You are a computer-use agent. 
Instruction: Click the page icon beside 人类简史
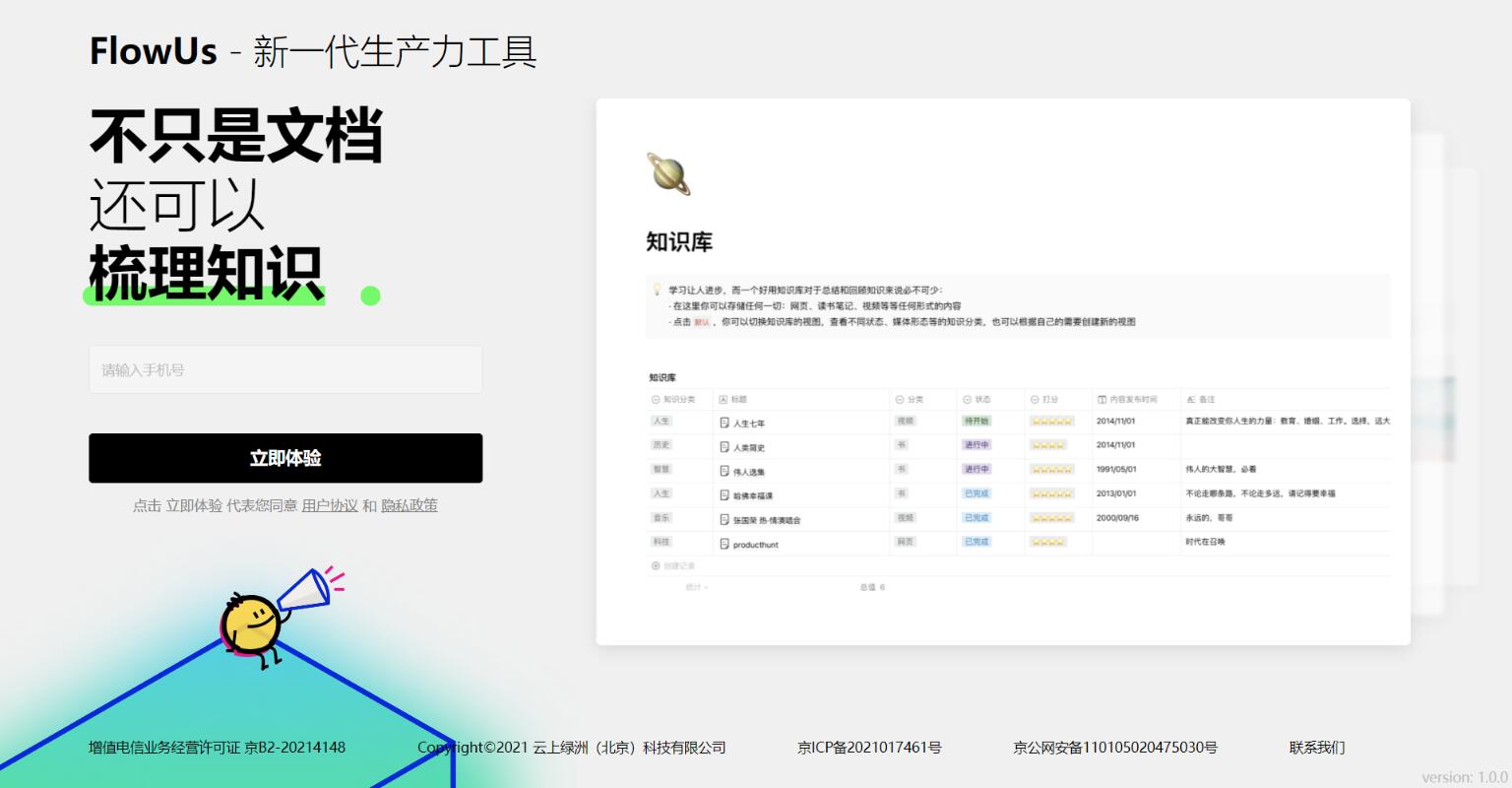pyautogui.click(x=724, y=447)
